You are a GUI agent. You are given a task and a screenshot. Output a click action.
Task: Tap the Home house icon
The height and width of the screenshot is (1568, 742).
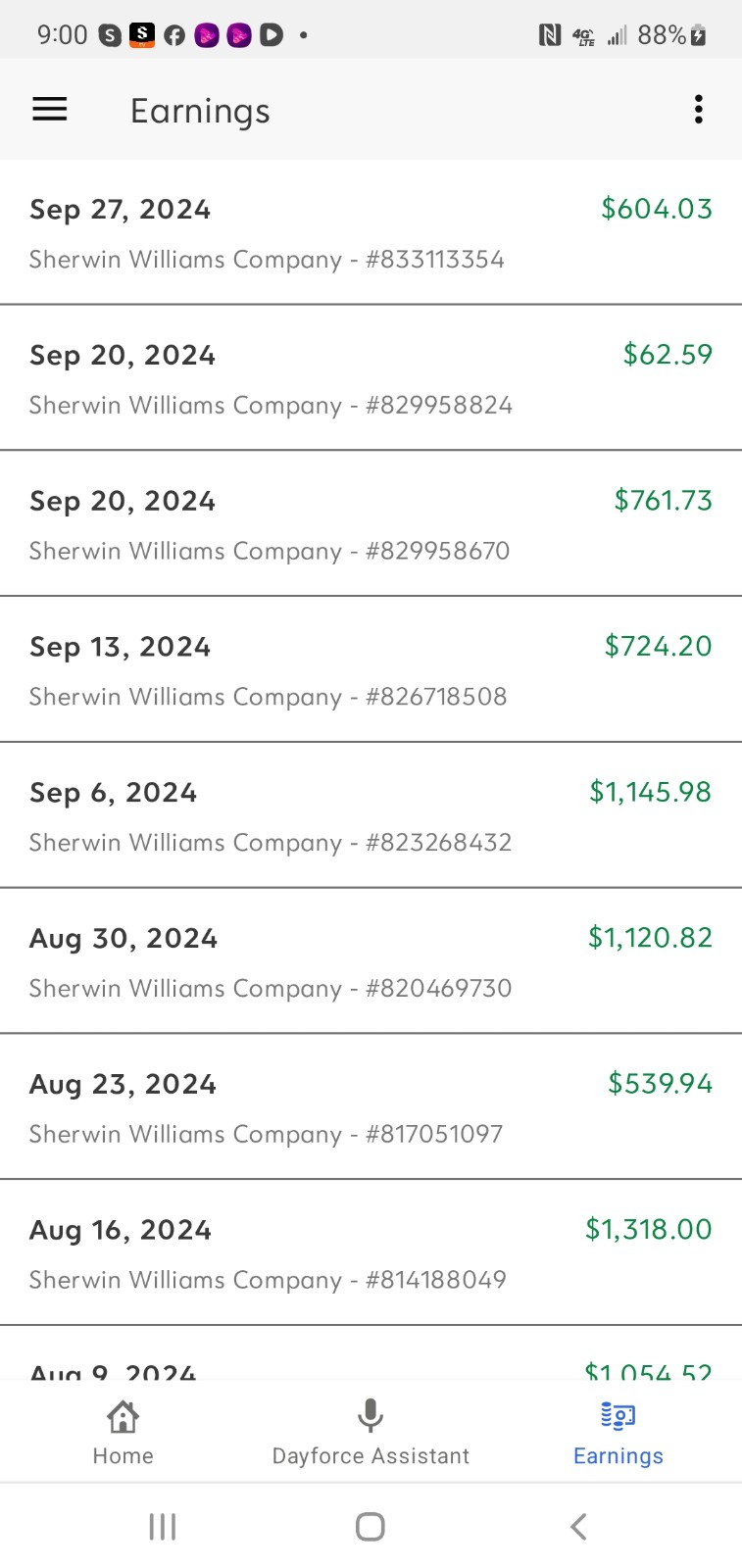click(x=124, y=1416)
